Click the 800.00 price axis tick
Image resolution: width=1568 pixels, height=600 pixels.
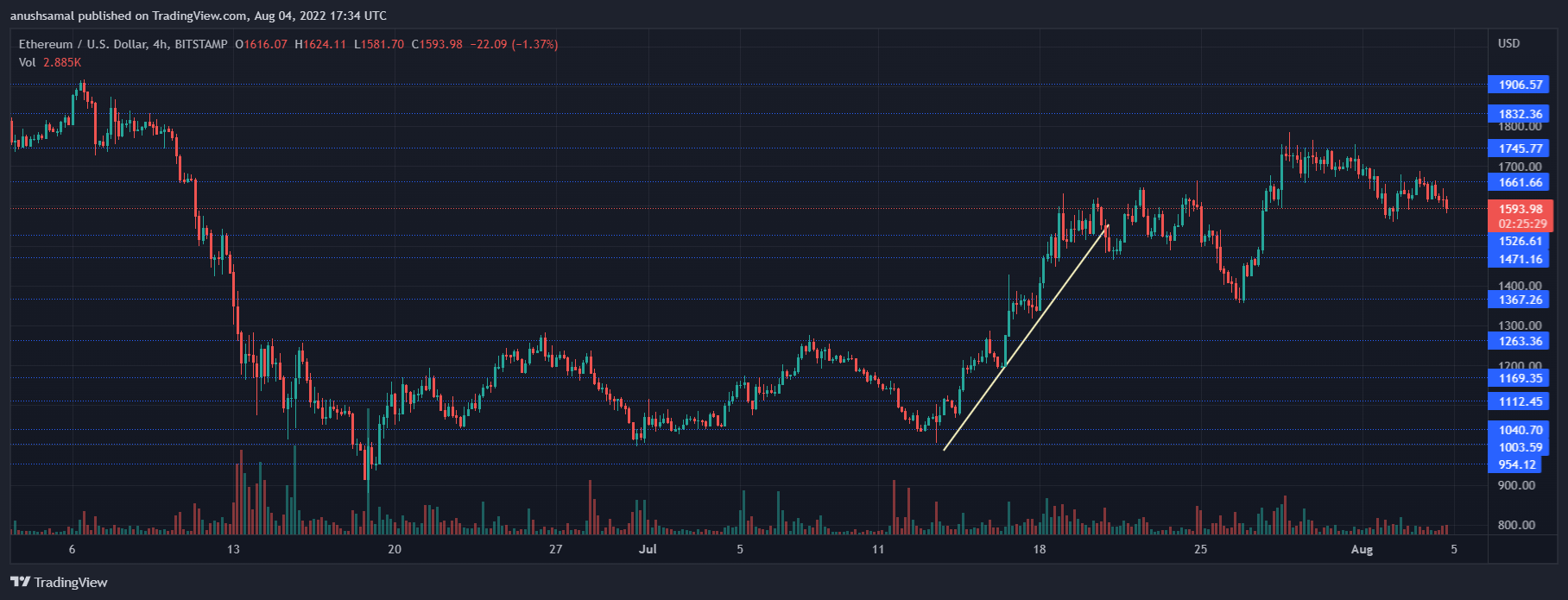coord(1516,525)
